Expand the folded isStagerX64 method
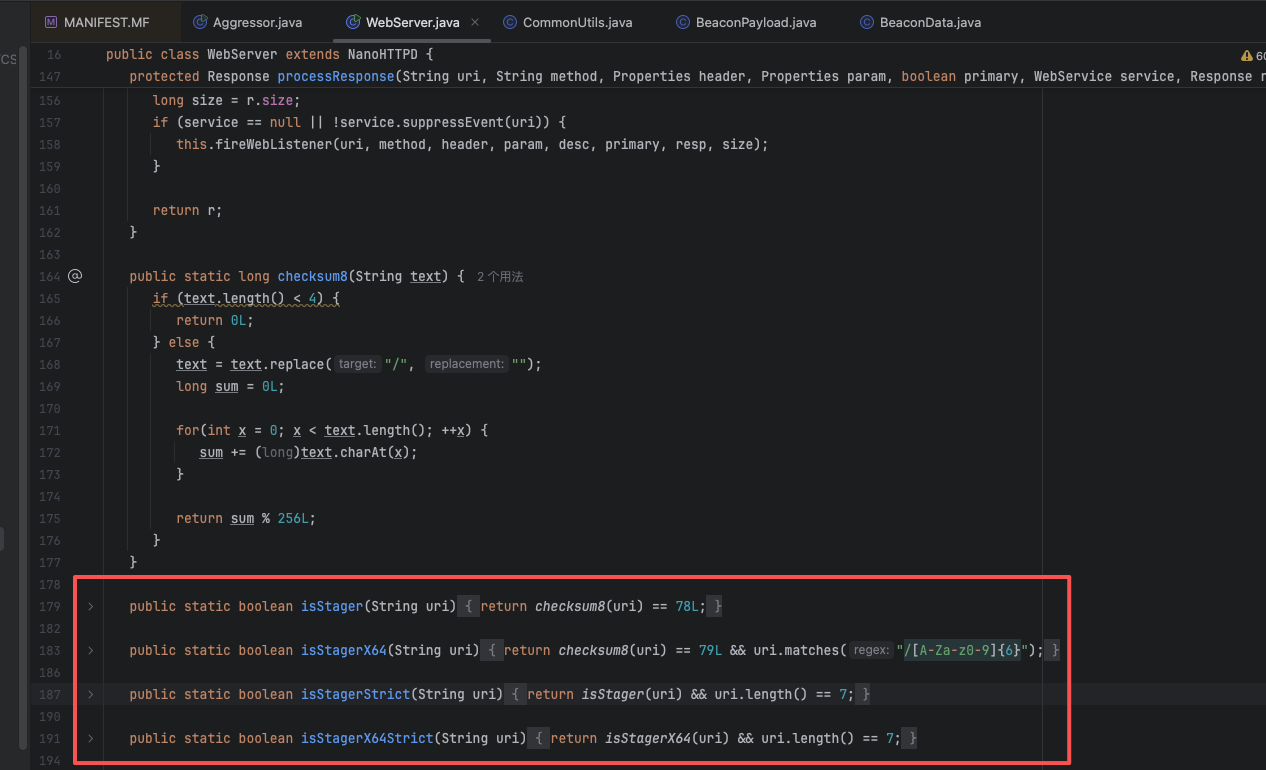Image resolution: width=1266 pixels, height=770 pixels. pos(90,651)
